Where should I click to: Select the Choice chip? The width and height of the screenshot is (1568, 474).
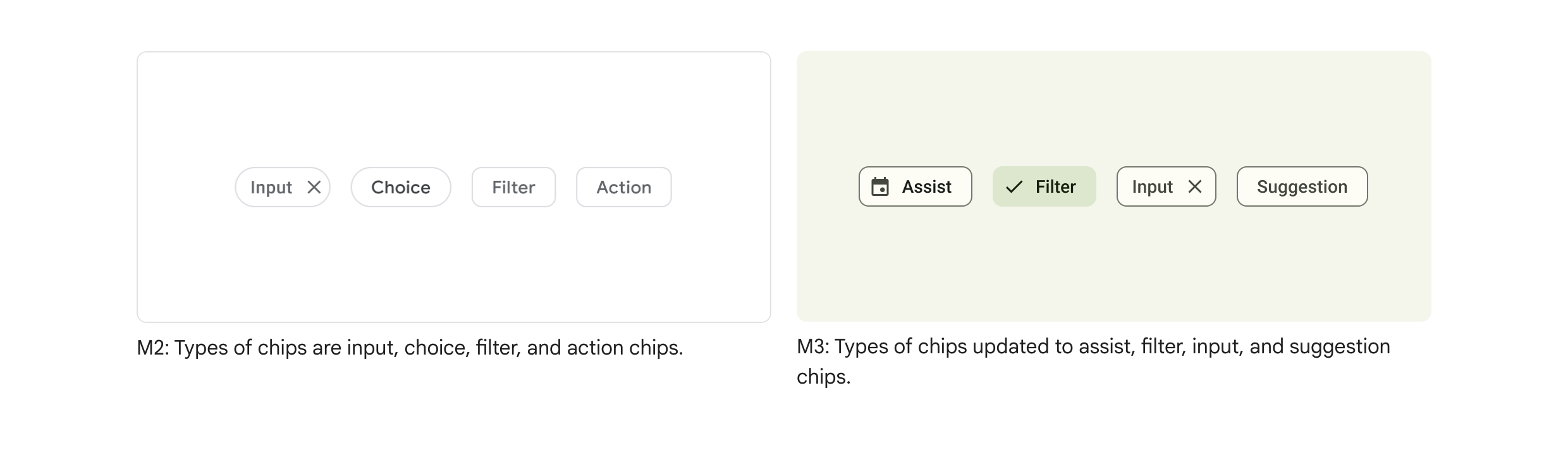click(x=401, y=187)
